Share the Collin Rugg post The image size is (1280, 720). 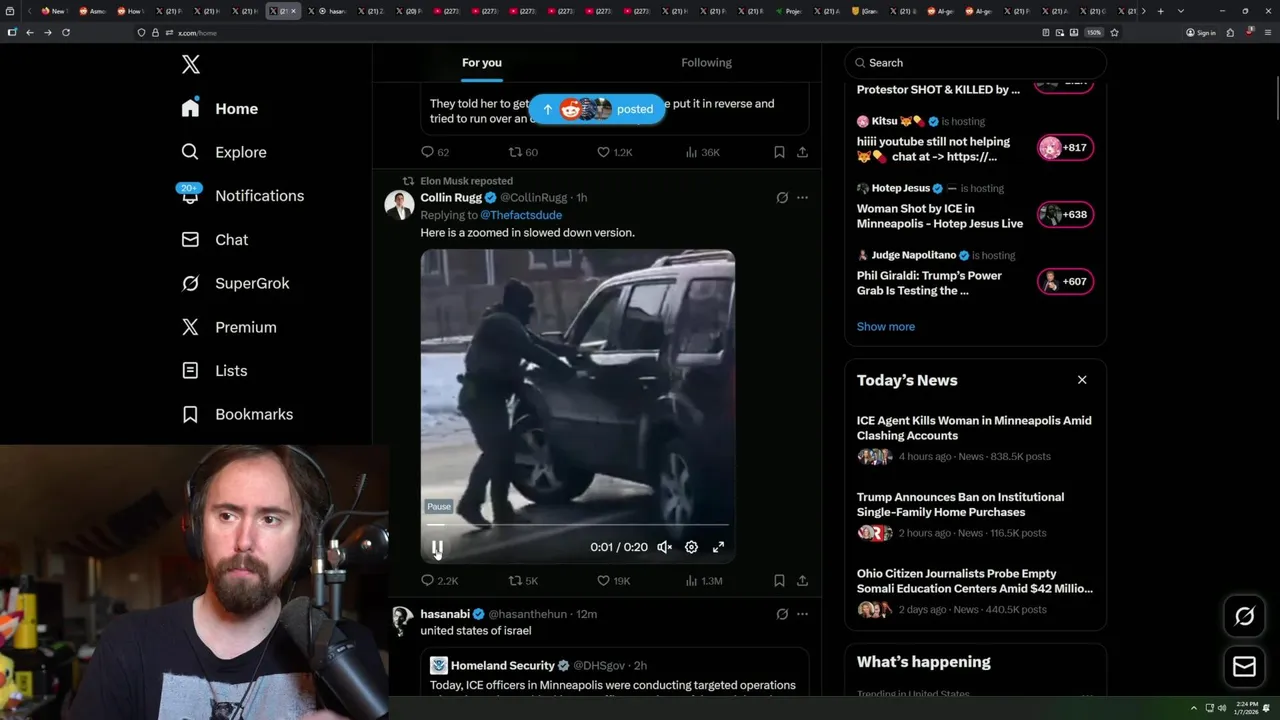tap(802, 580)
